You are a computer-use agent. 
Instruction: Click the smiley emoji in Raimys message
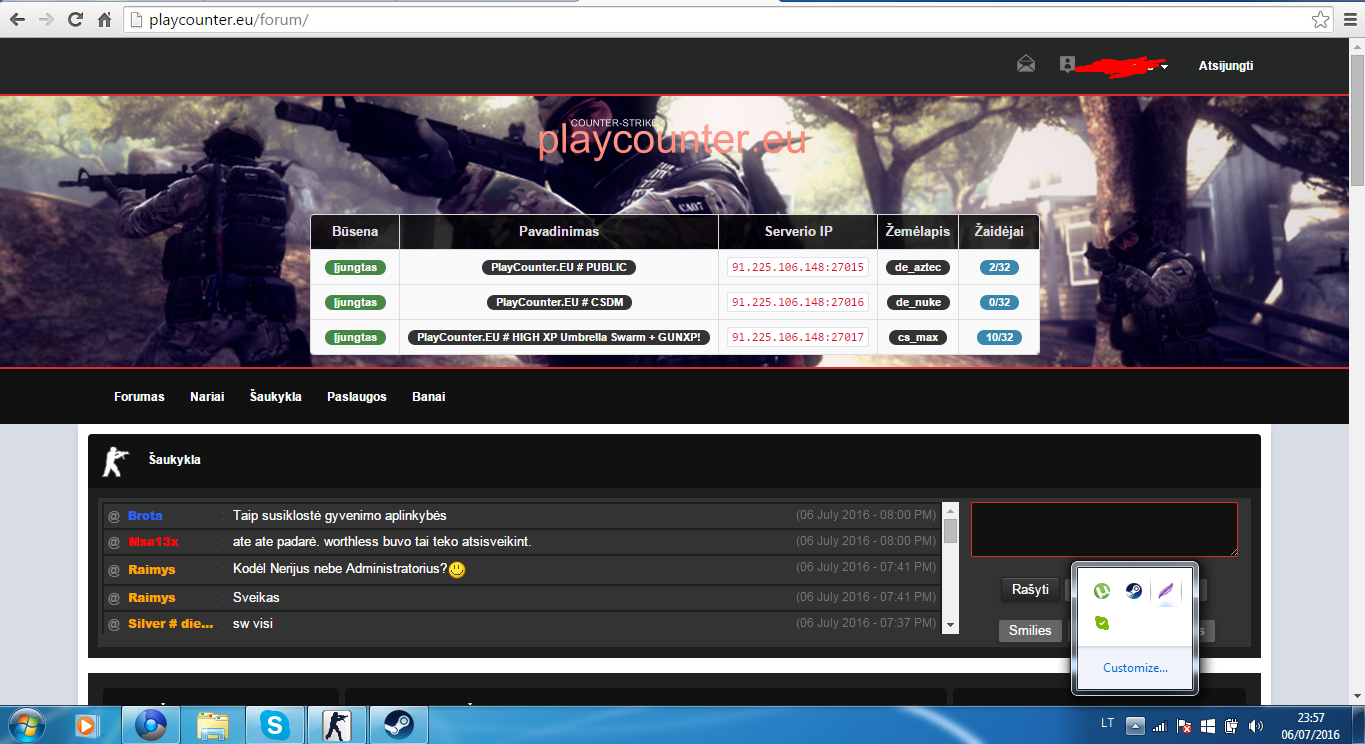[457, 569]
